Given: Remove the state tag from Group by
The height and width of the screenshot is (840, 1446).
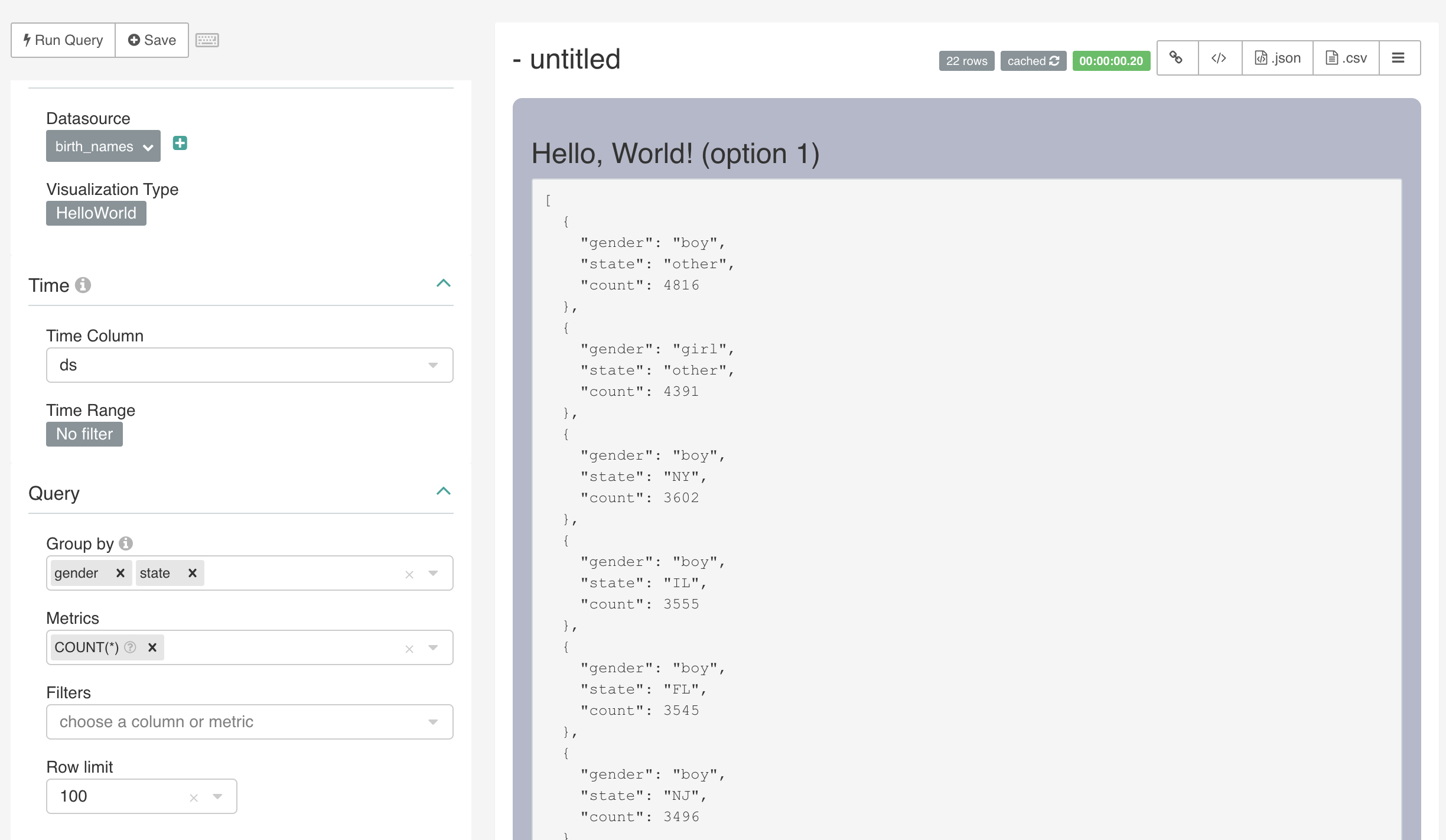Looking at the screenshot, I should click(192, 573).
